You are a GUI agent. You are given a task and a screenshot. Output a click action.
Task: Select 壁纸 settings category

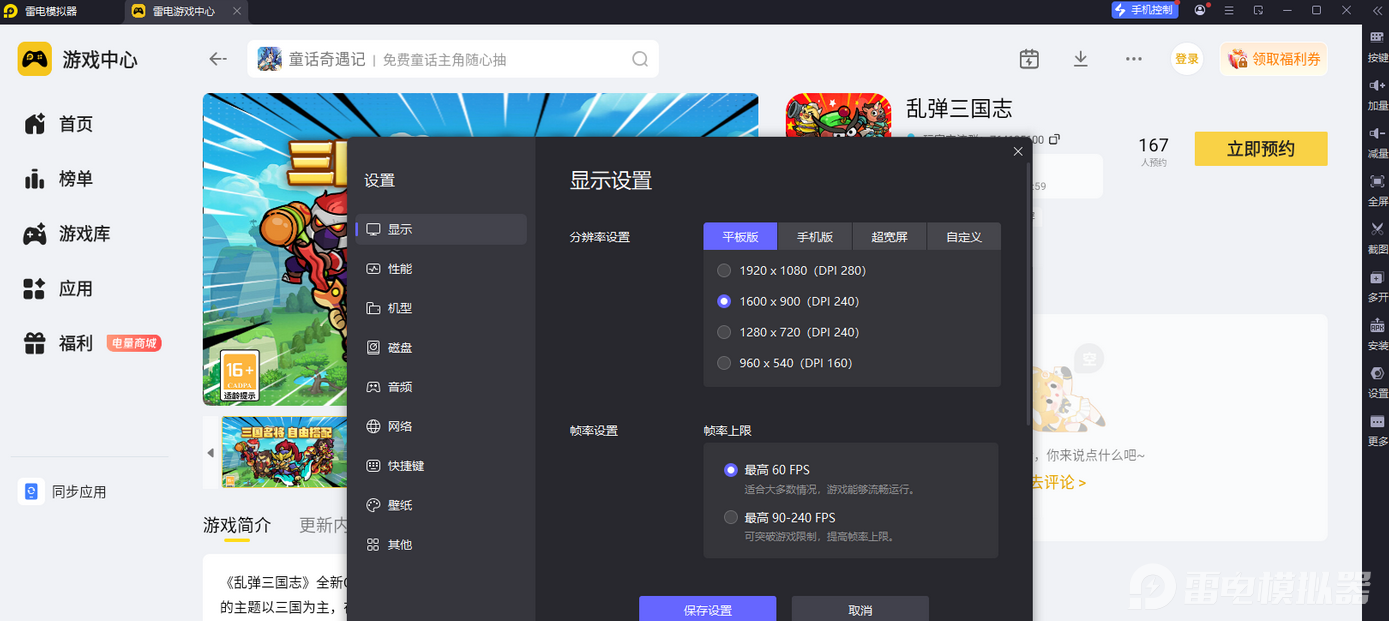coord(441,505)
